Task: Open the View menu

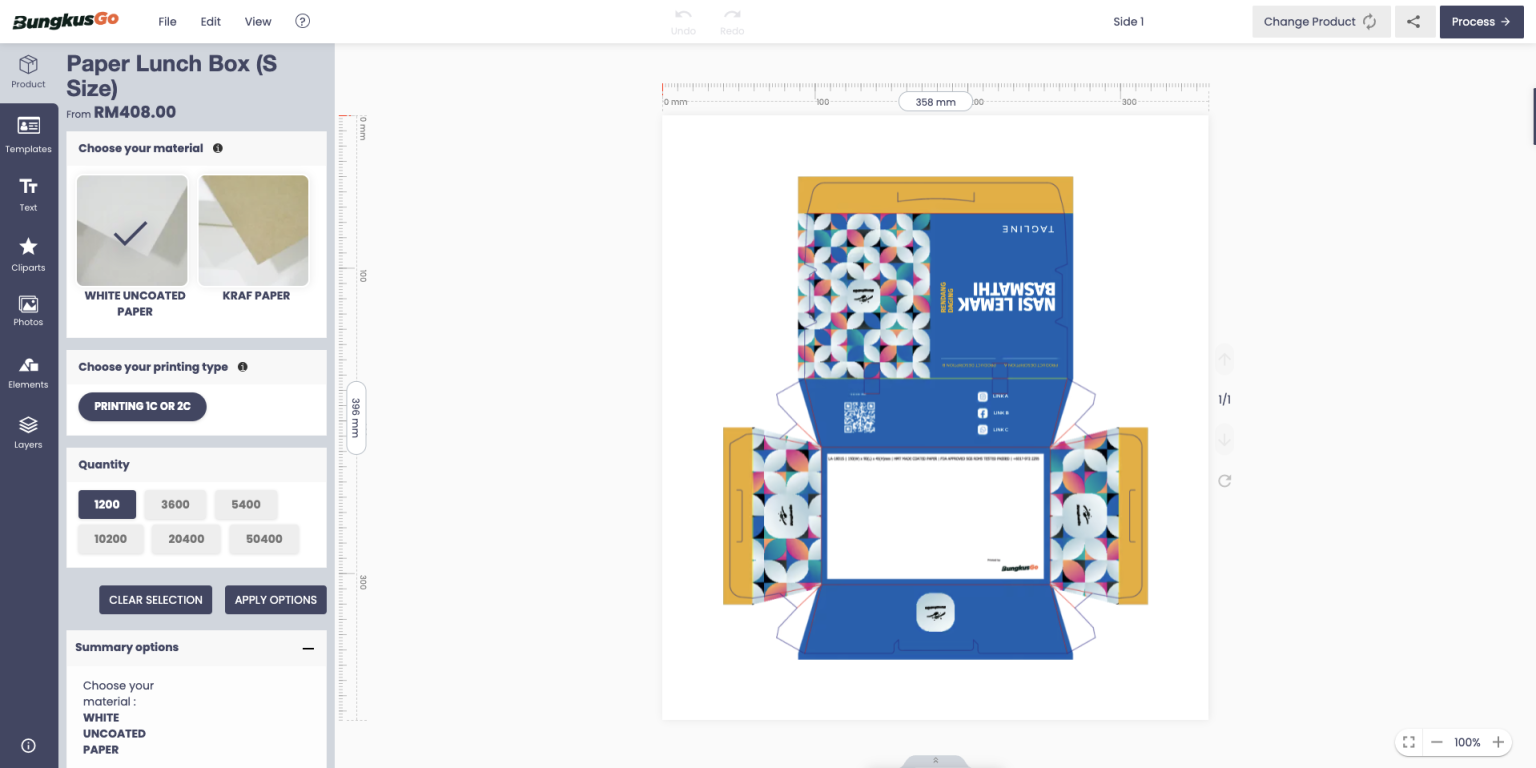Action: click(x=258, y=22)
